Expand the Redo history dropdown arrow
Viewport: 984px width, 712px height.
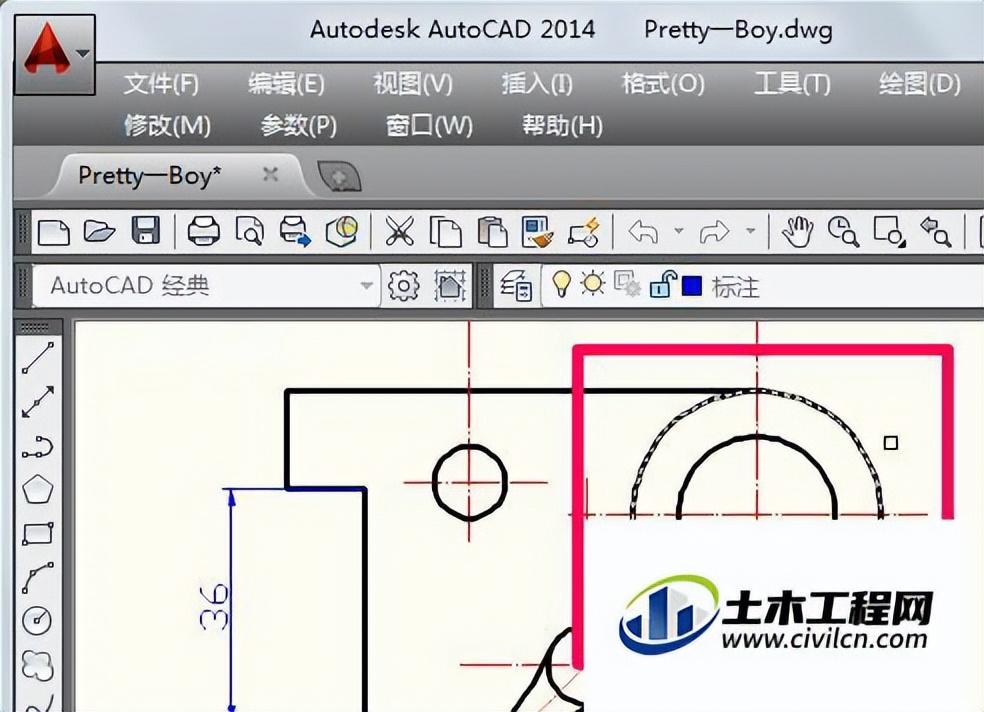point(752,231)
